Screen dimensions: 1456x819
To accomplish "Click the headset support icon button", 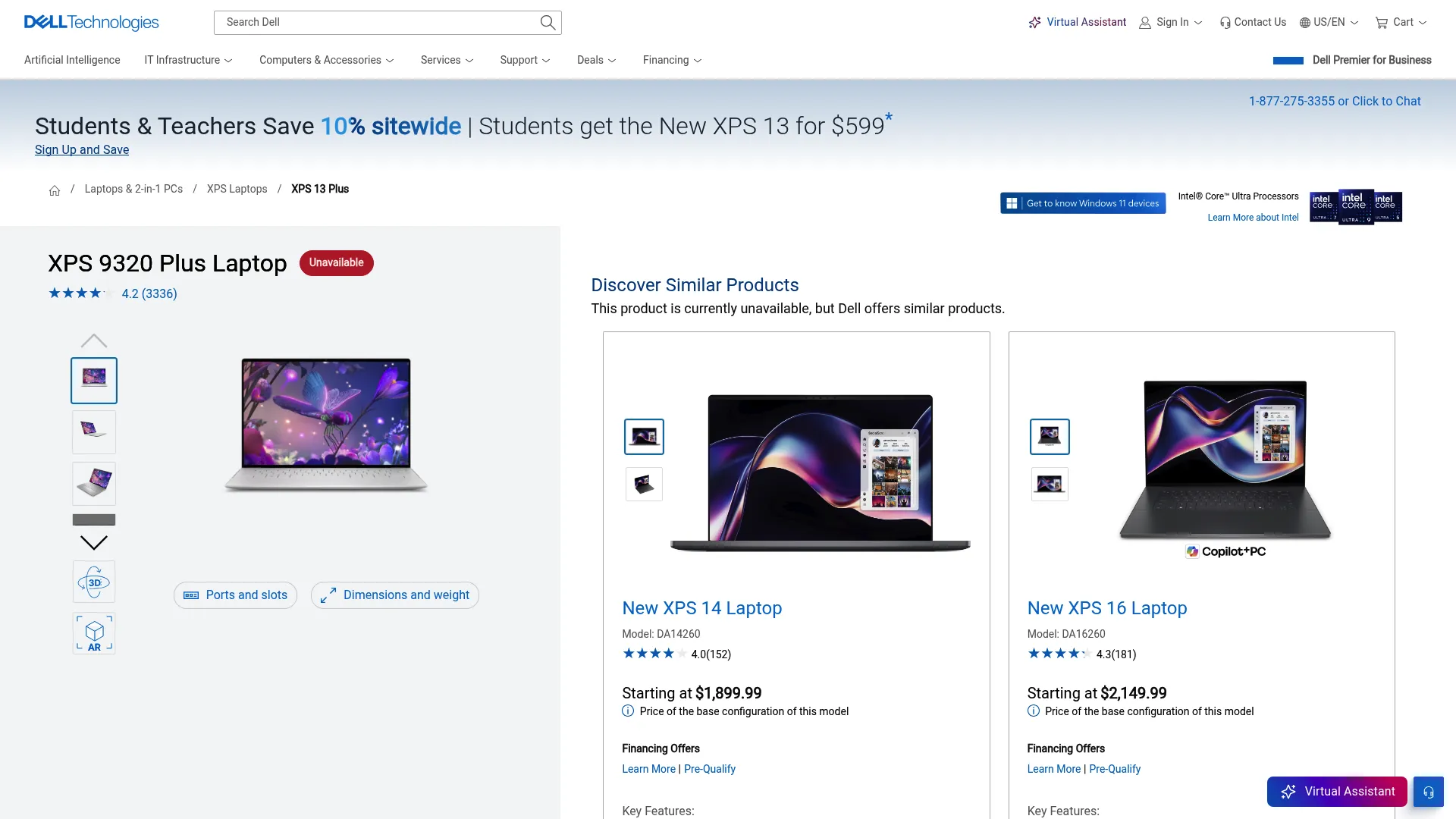I will 1428,792.
